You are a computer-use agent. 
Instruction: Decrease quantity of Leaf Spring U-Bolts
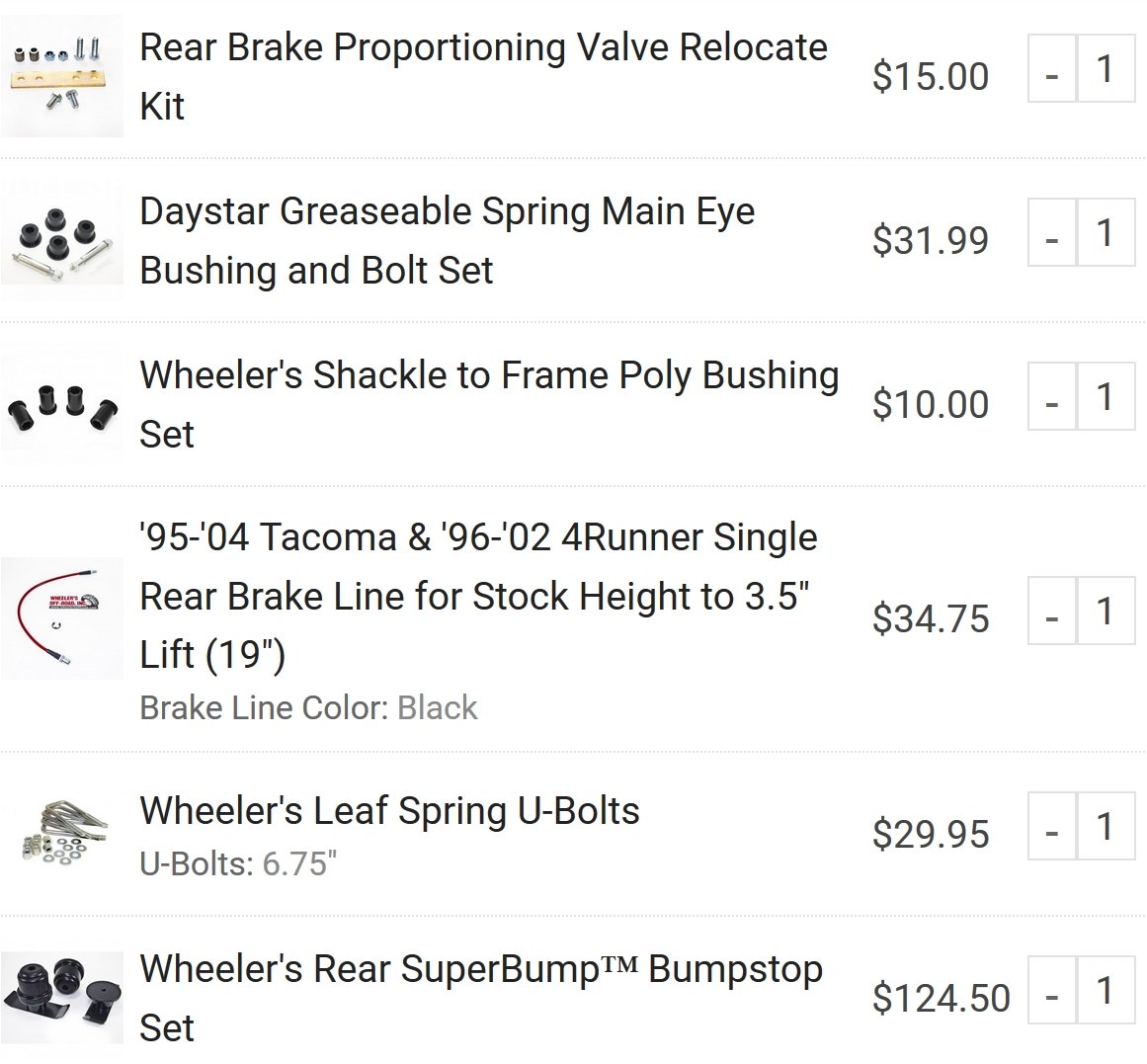pyautogui.click(x=1052, y=826)
